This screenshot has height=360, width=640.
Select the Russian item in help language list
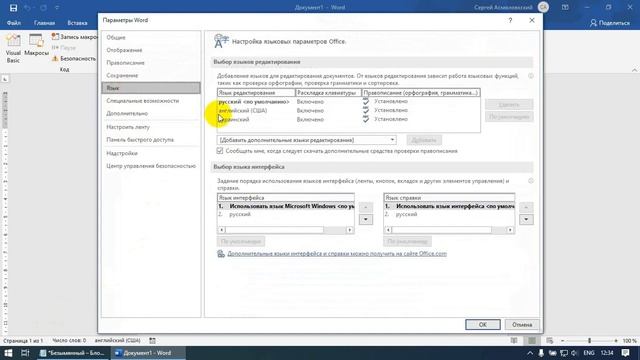449,214
